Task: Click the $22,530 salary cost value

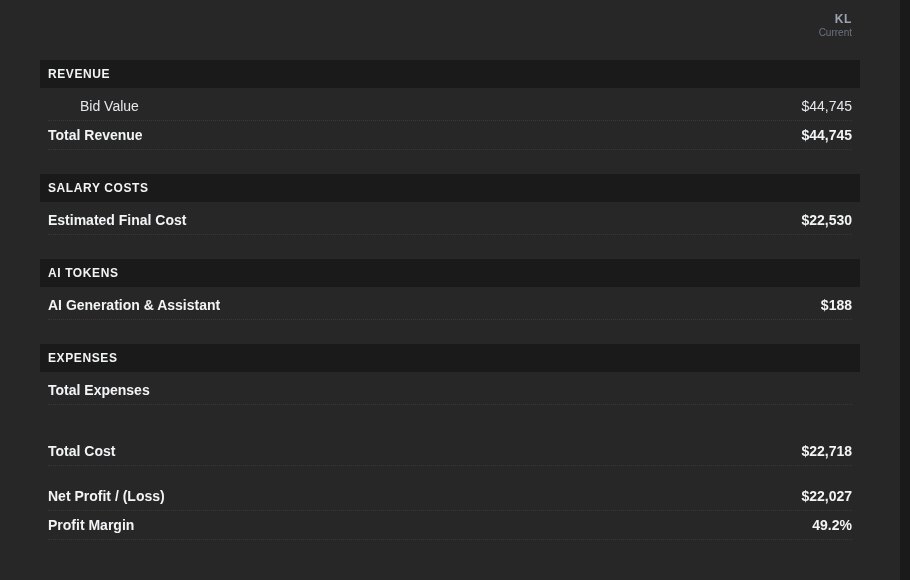Action: click(826, 220)
